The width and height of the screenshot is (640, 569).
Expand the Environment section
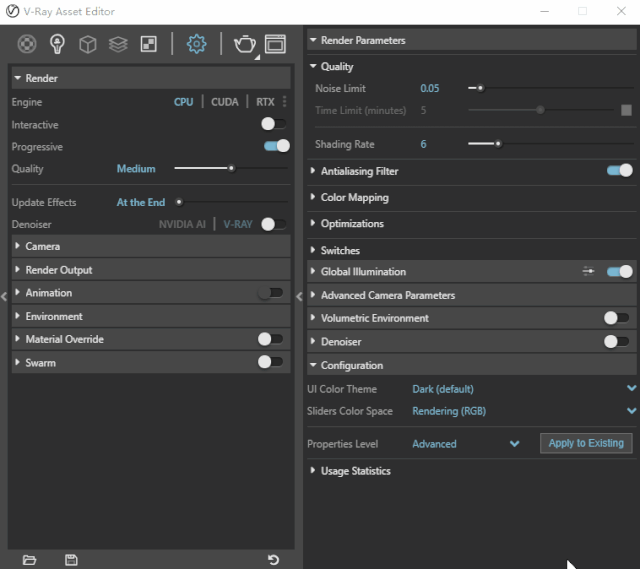click(x=151, y=316)
